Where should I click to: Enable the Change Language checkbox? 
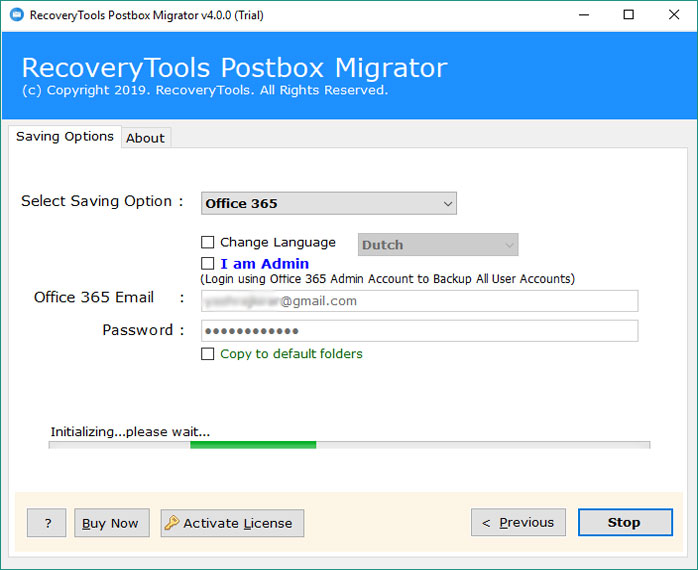pyautogui.click(x=208, y=242)
